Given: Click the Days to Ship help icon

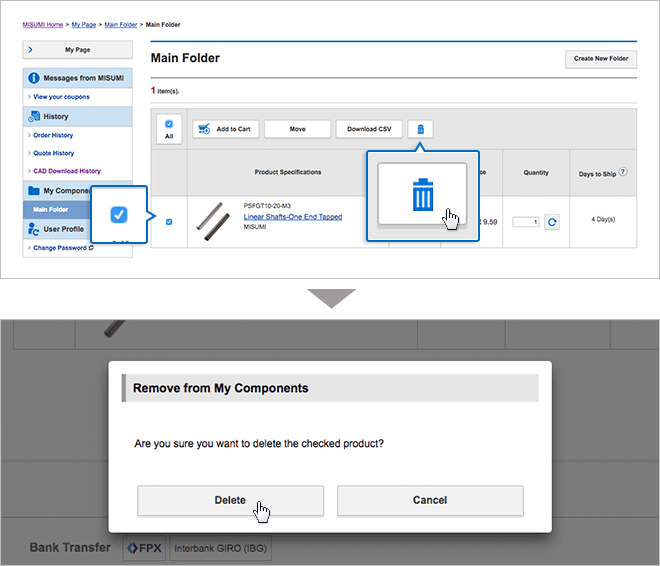Looking at the screenshot, I should point(622,172).
